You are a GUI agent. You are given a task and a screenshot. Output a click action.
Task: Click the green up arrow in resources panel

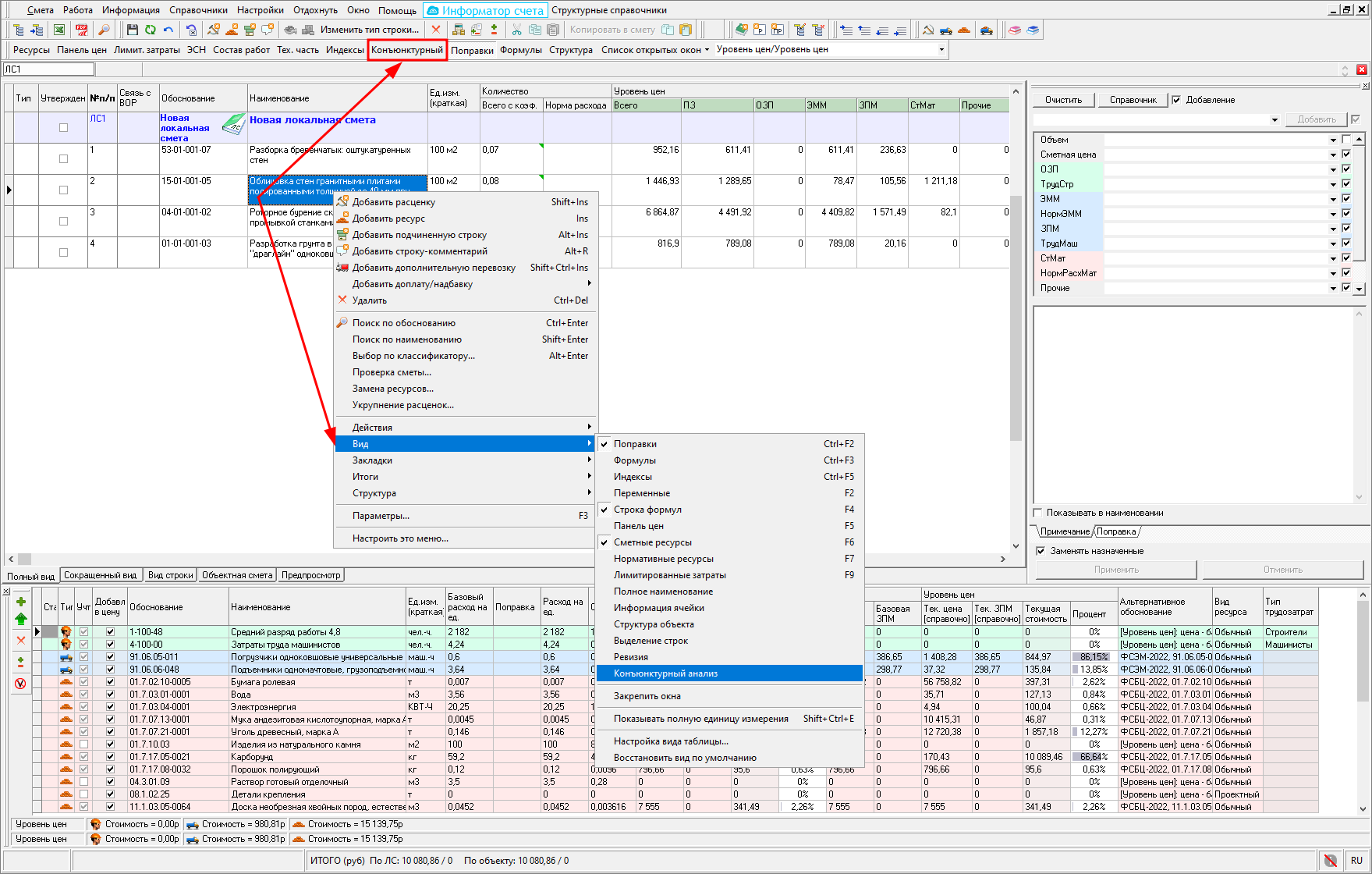pos(21,619)
